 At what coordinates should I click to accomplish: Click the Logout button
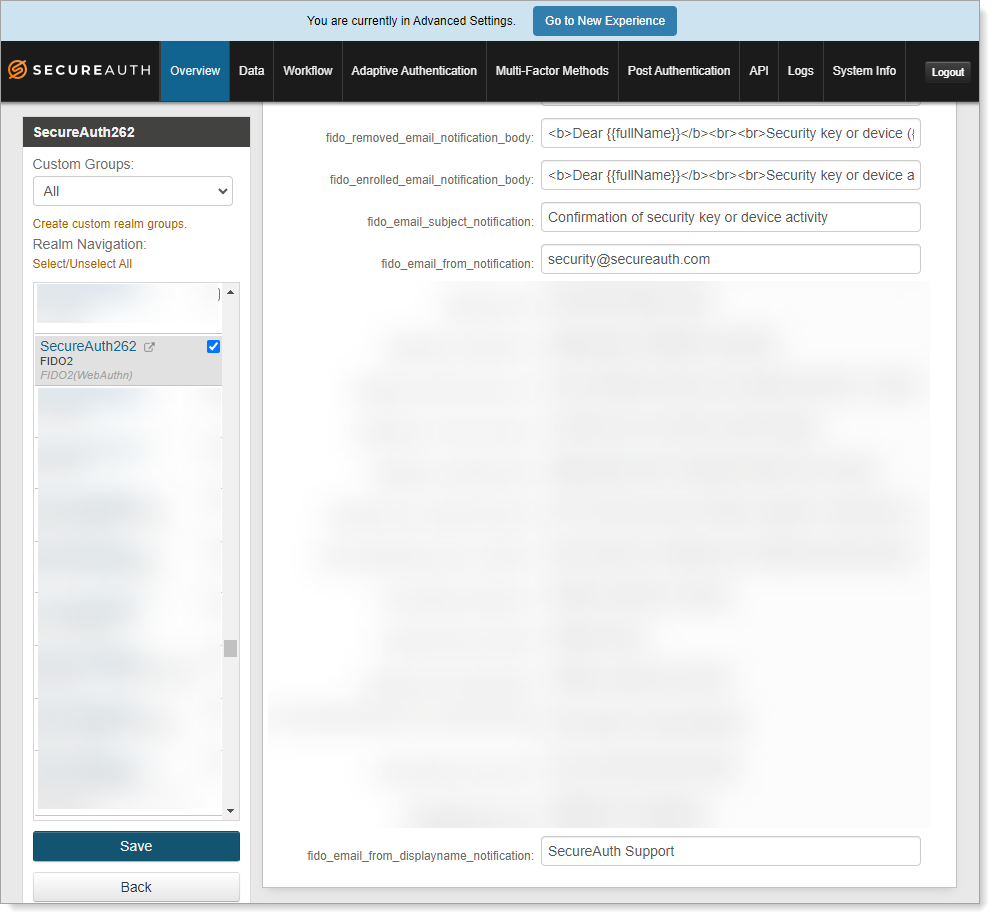947,71
